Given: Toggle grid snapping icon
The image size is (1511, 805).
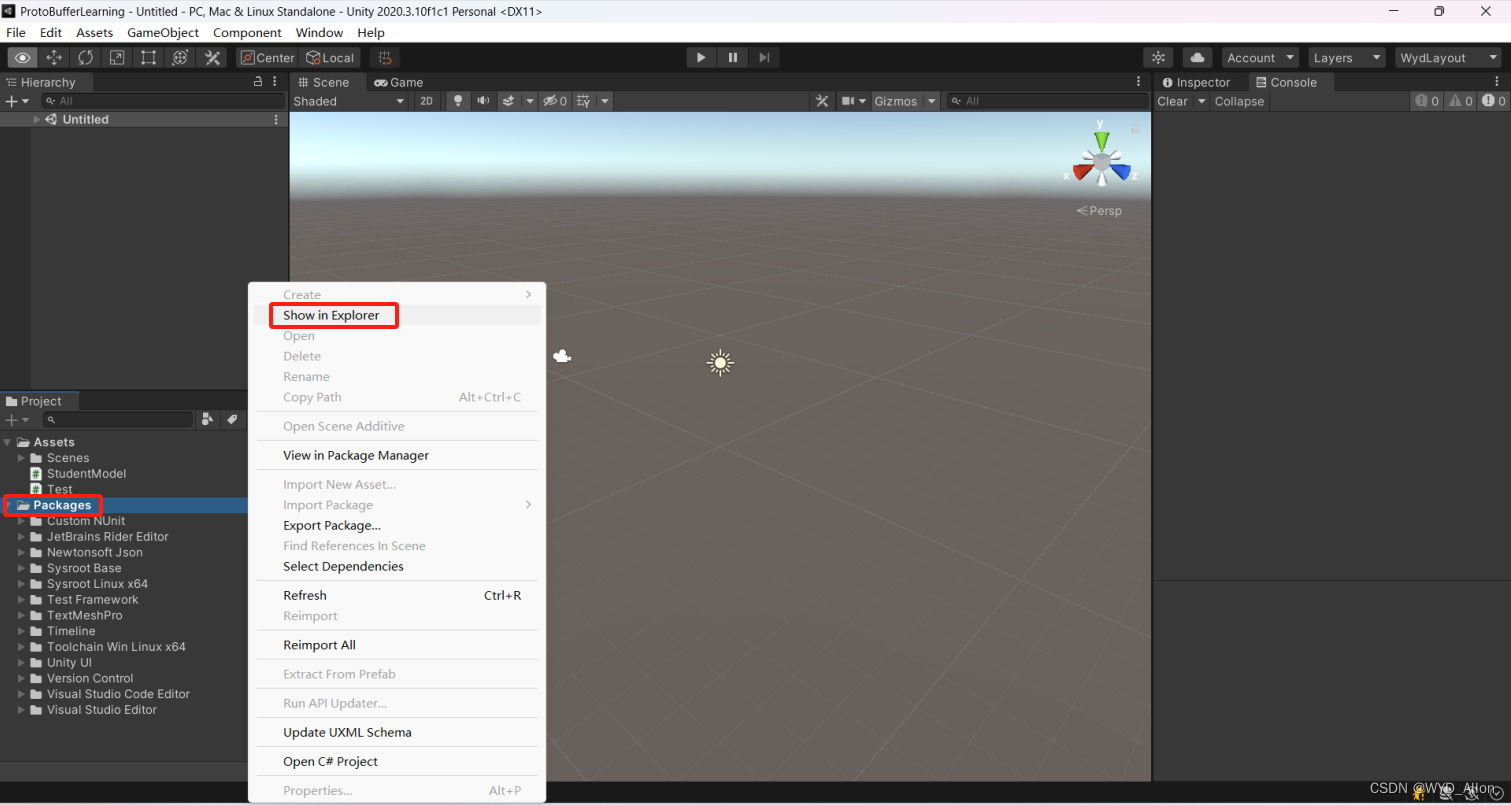Looking at the screenshot, I should (384, 58).
